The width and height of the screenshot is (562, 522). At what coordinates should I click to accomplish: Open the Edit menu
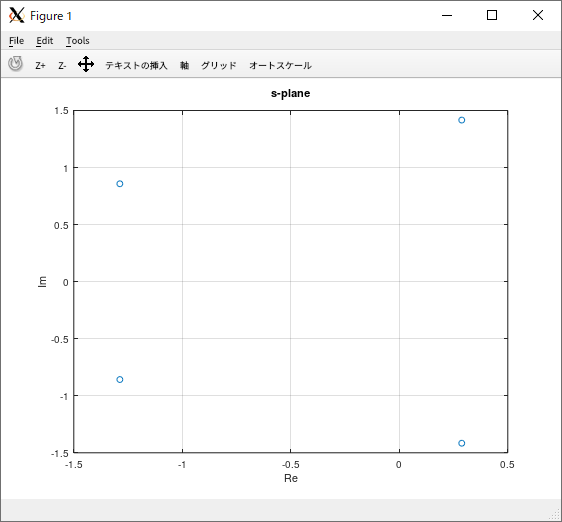click(44, 41)
